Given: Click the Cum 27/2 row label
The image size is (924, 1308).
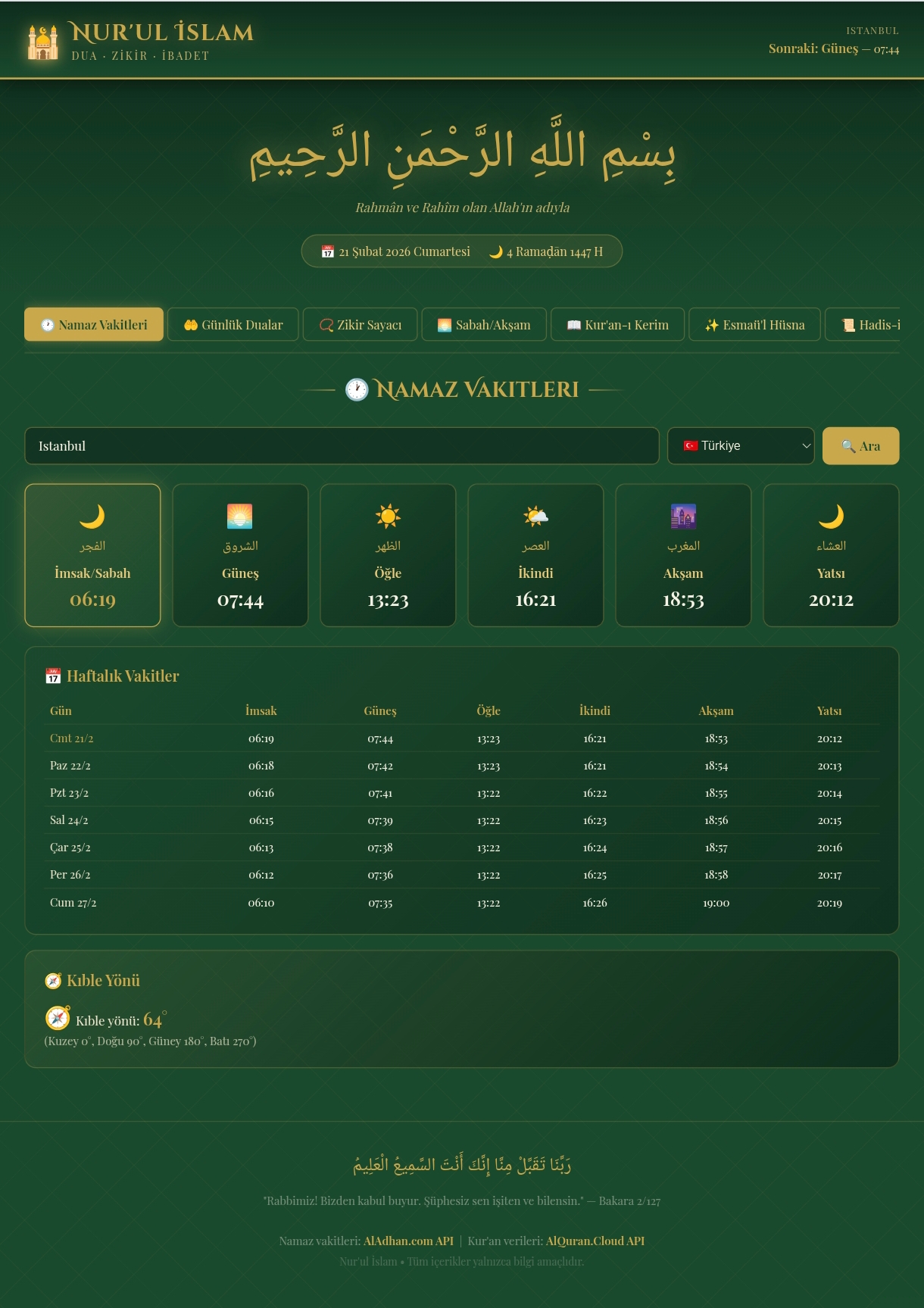Looking at the screenshot, I should (x=73, y=903).
